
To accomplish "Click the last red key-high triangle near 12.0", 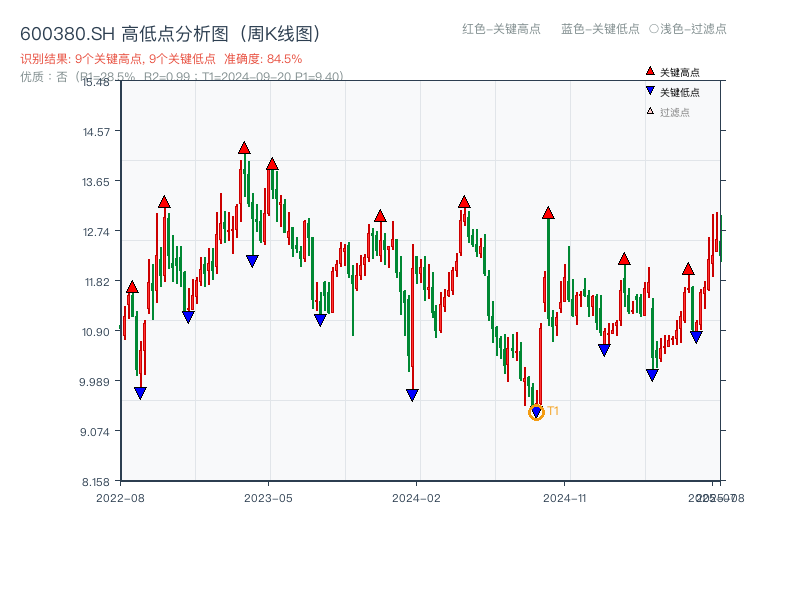I will pos(688,269).
